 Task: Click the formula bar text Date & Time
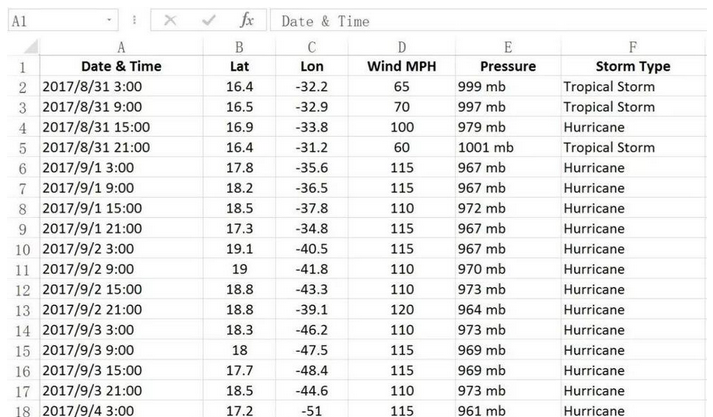point(326,21)
